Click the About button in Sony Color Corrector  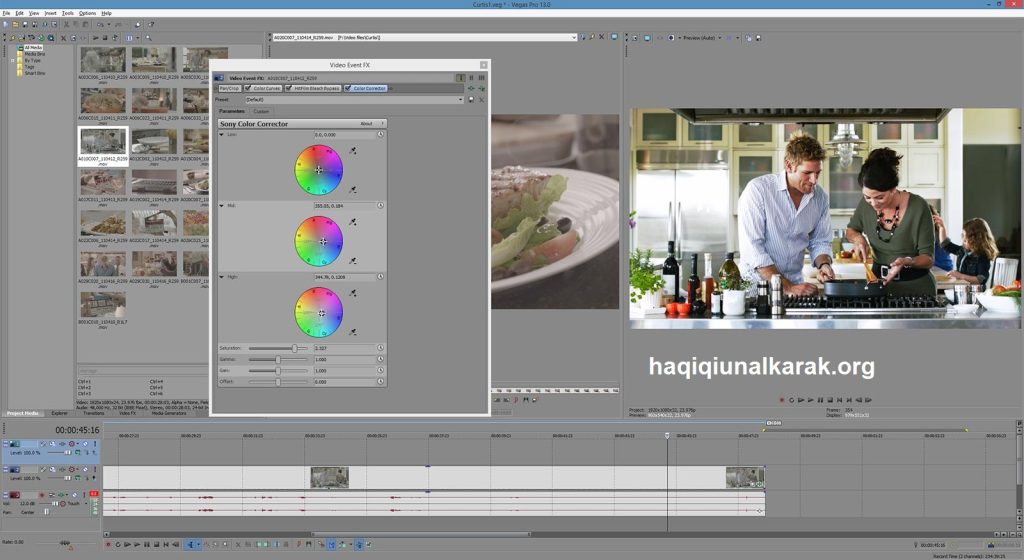(366, 123)
